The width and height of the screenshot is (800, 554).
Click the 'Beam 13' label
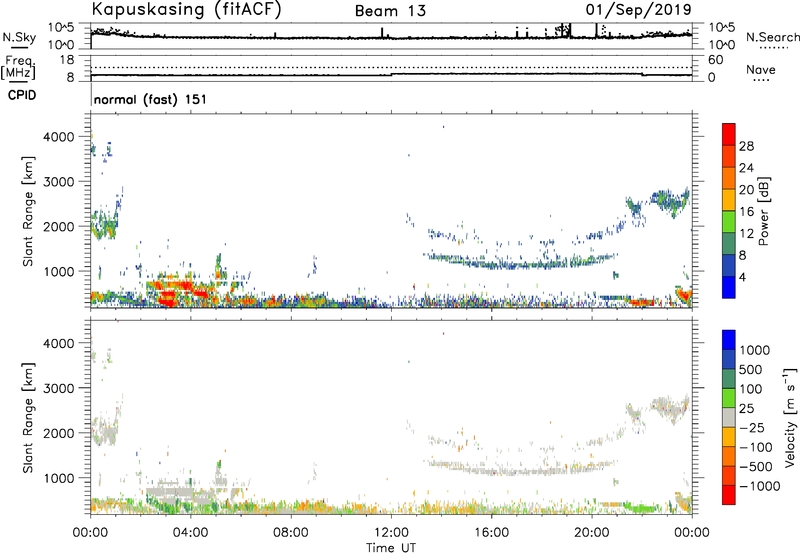coord(390,11)
